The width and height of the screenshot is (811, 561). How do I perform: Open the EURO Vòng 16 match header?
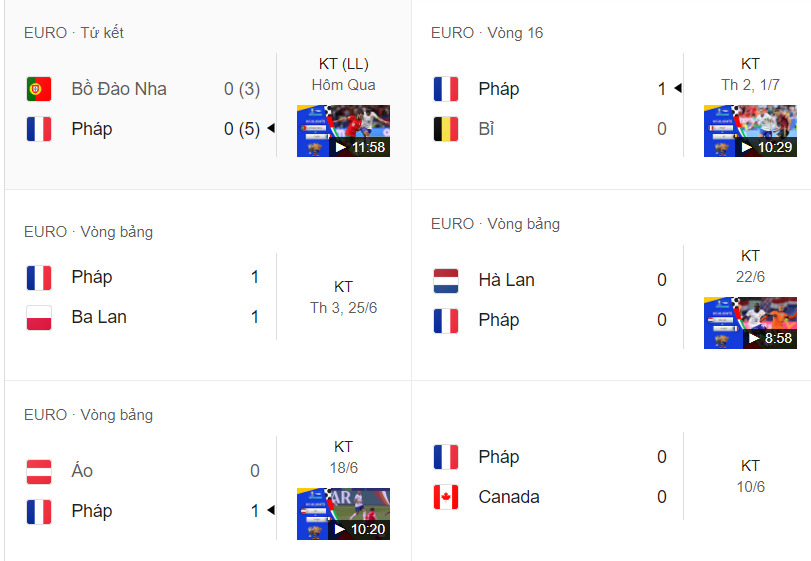tap(487, 33)
